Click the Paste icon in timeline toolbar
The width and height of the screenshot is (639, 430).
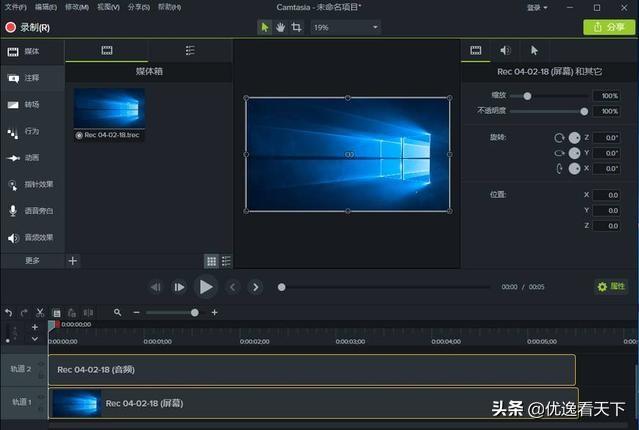click(x=72, y=313)
